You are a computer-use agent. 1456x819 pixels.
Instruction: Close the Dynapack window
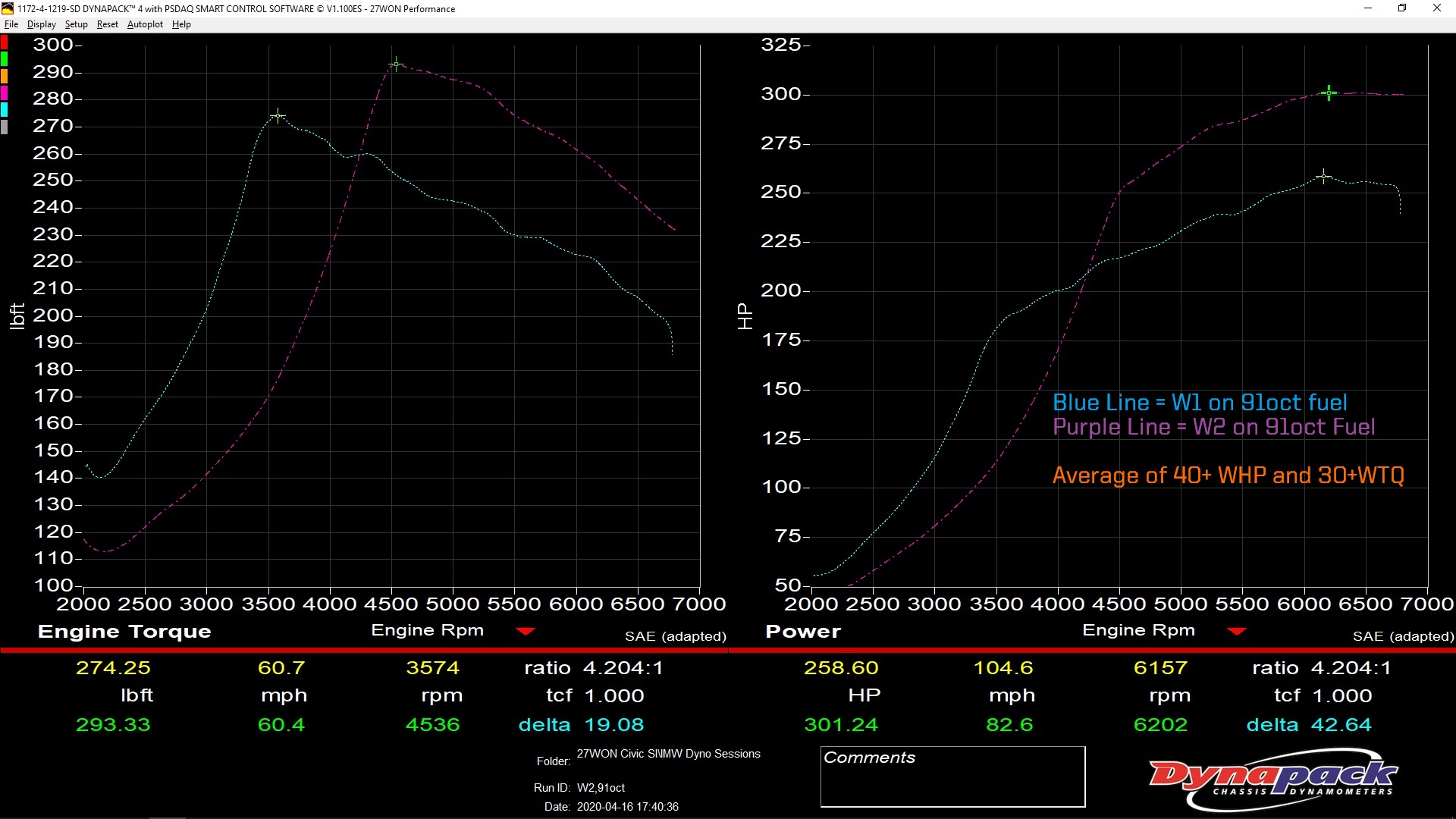pyautogui.click(x=1437, y=8)
